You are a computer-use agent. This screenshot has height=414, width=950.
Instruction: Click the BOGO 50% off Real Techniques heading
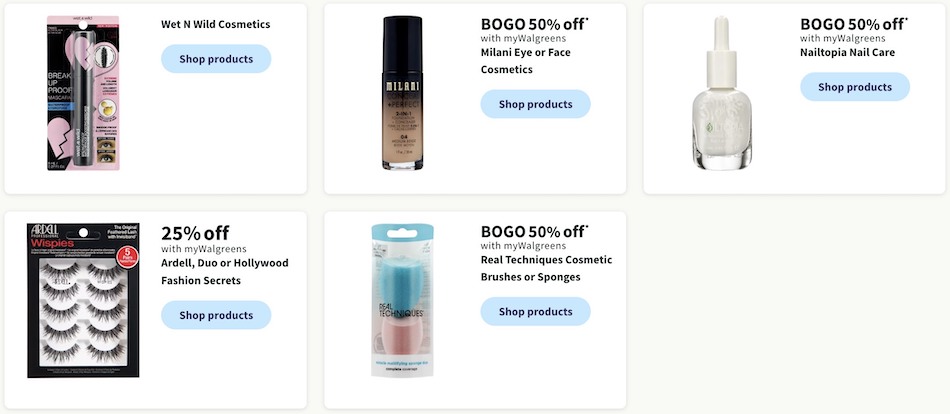coord(534,231)
